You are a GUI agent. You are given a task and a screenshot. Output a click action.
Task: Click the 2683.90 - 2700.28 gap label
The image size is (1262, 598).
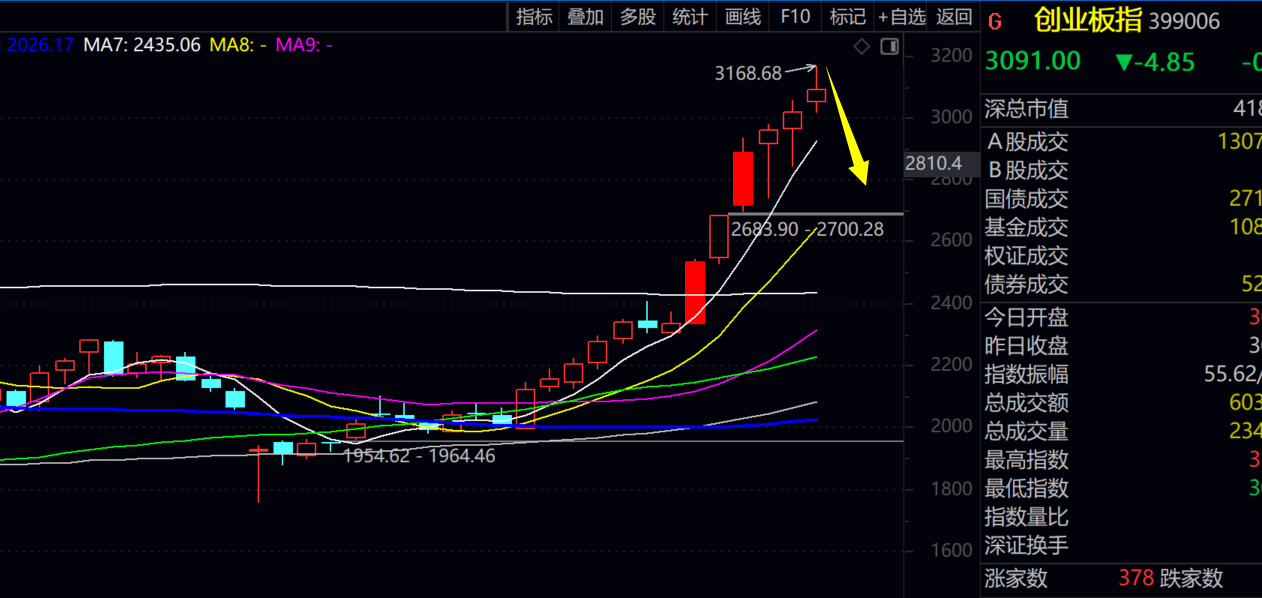(x=807, y=229)
